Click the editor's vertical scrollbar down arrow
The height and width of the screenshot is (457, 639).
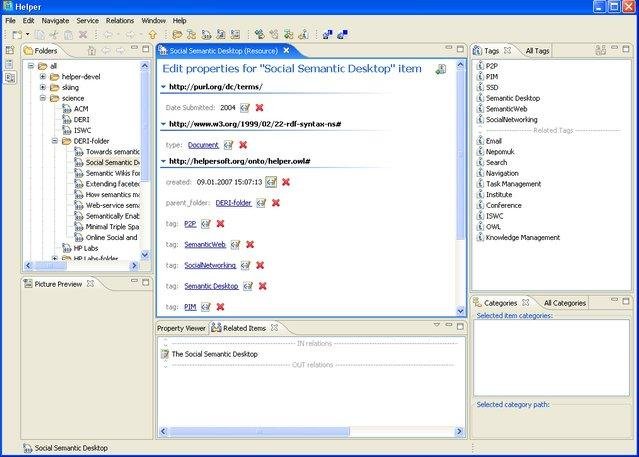coord(461,311)
